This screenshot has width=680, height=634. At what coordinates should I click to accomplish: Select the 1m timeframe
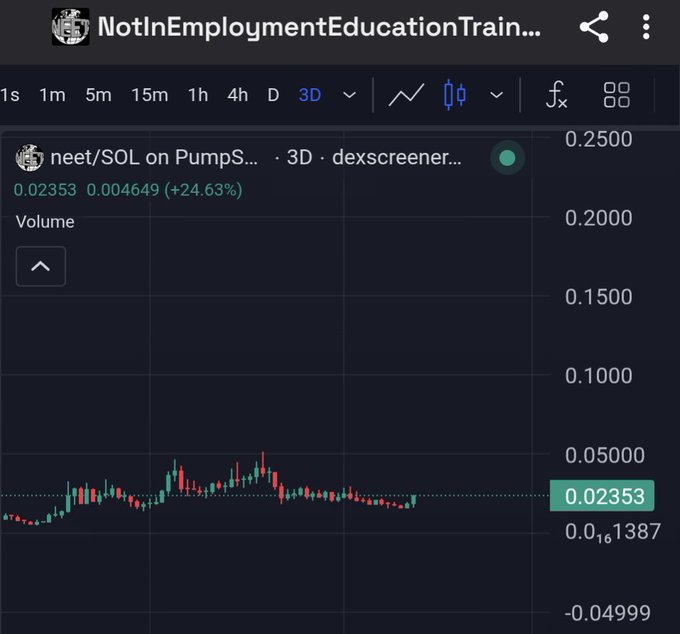[x=52, y=95]
